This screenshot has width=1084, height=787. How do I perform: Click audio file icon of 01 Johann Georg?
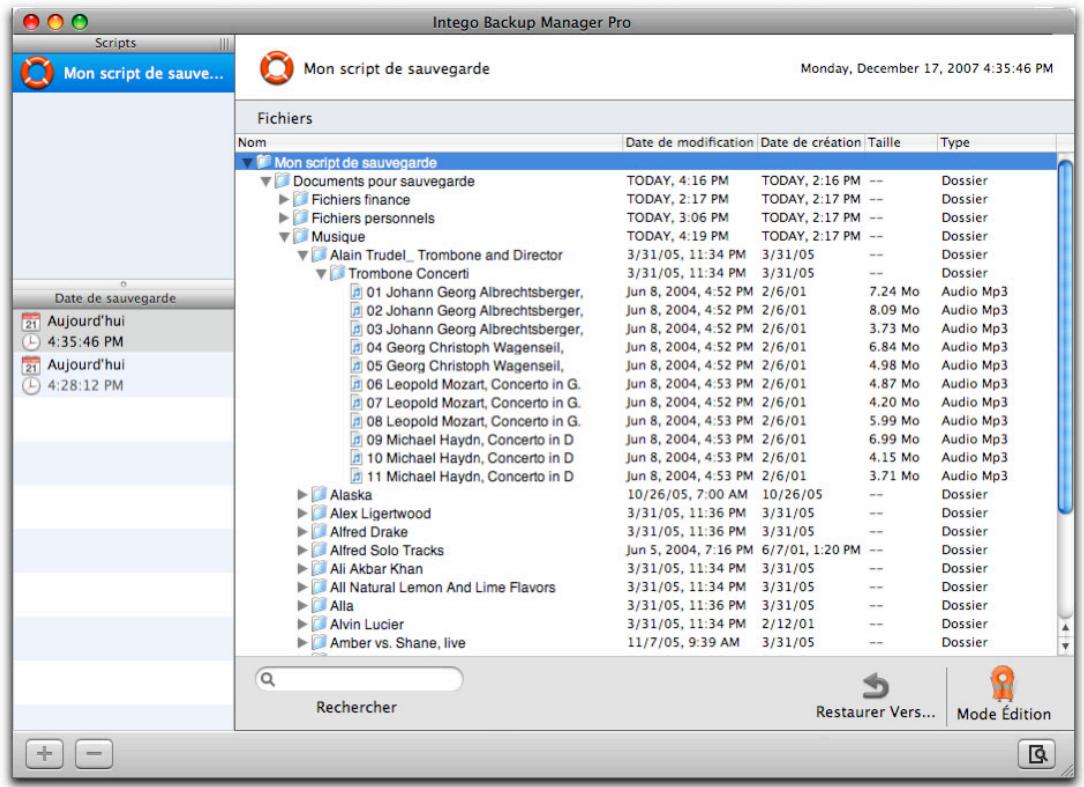(356, 292)
